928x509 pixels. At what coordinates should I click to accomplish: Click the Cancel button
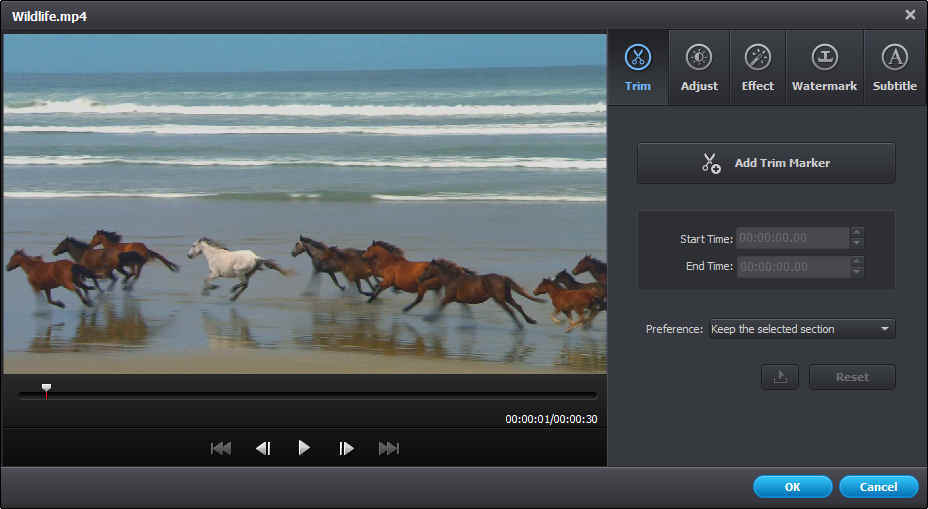(878, 487)
